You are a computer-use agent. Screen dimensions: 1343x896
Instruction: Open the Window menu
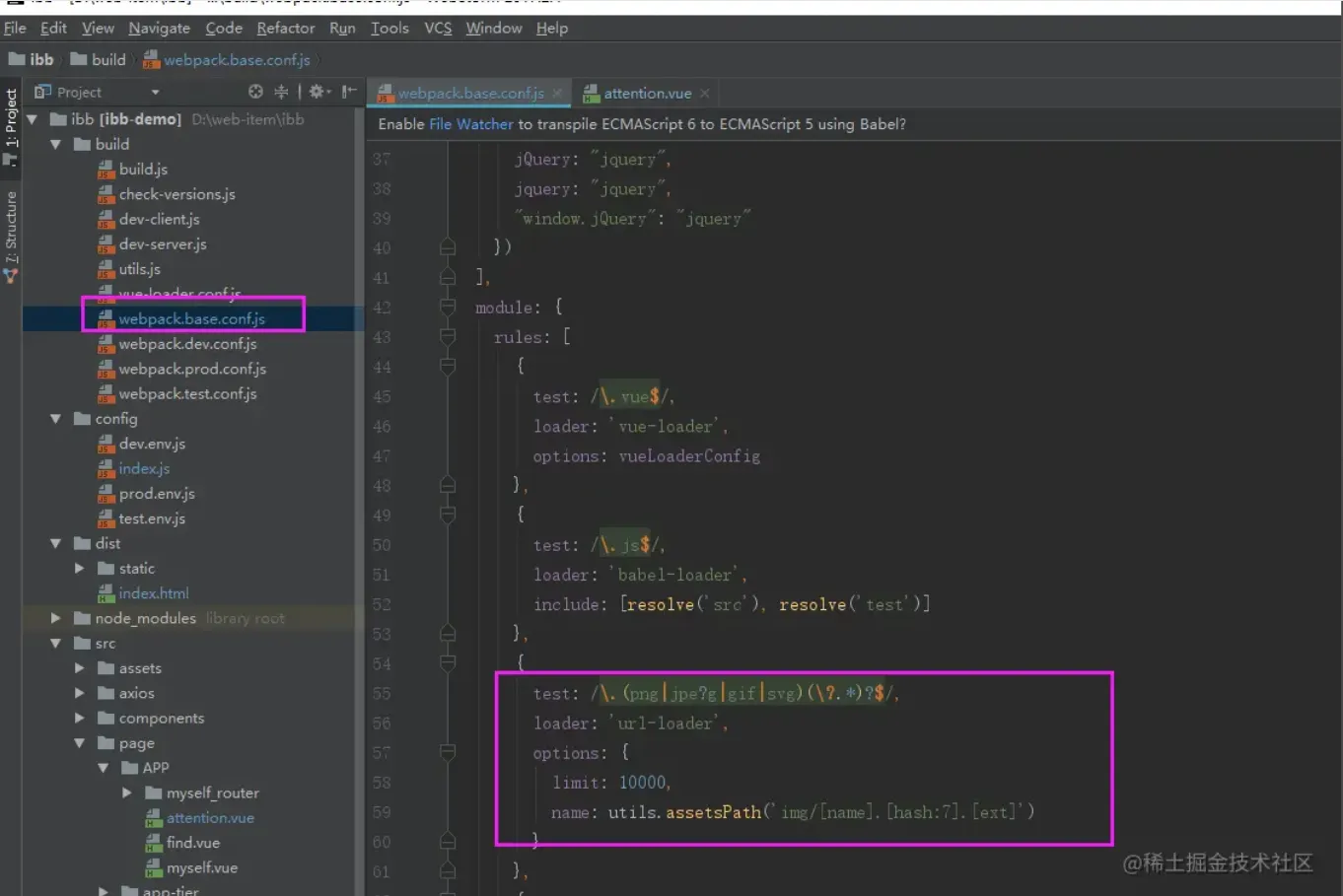point(494,28)
